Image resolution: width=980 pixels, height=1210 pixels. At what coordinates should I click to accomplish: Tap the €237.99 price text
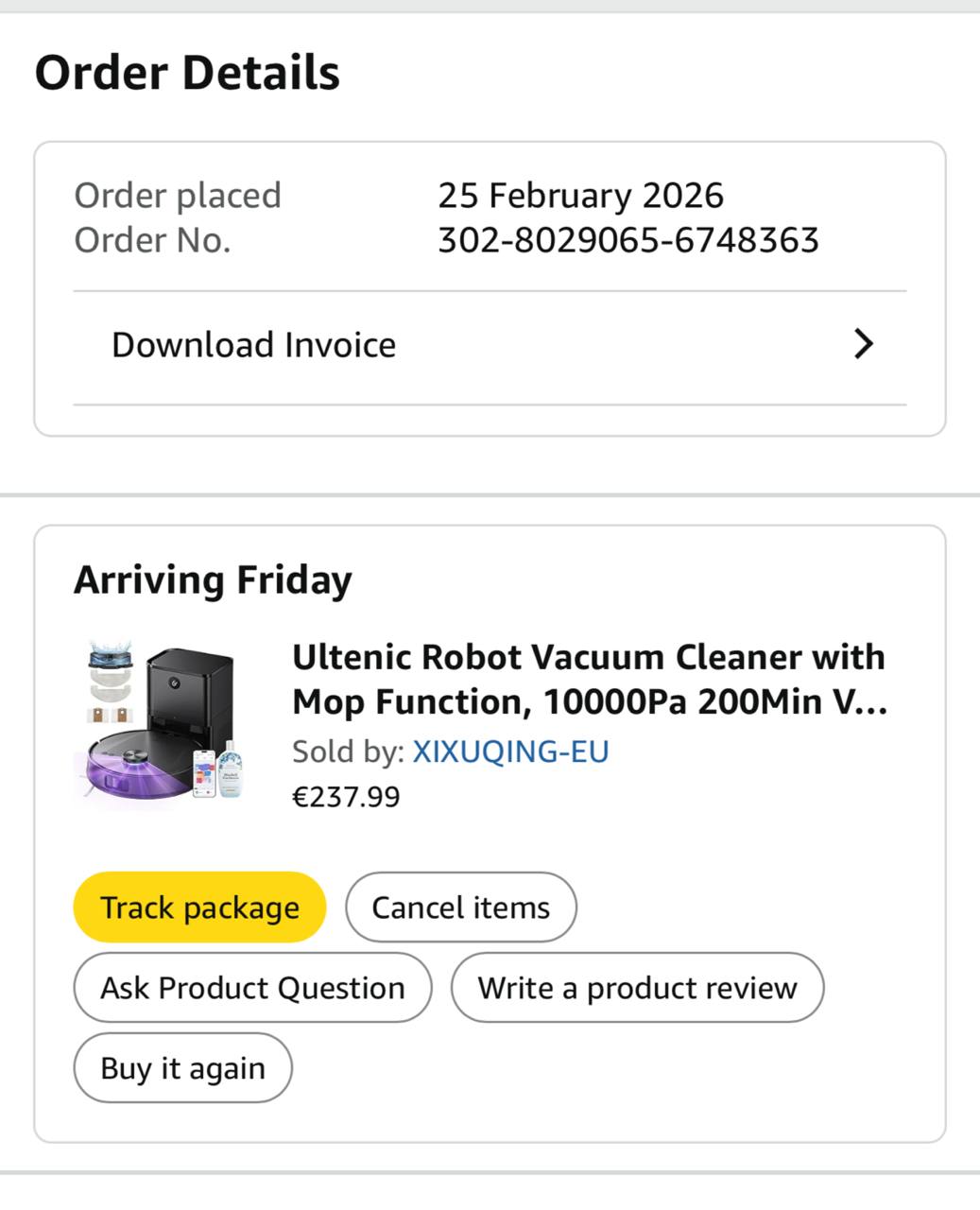(x=346, y=797)
